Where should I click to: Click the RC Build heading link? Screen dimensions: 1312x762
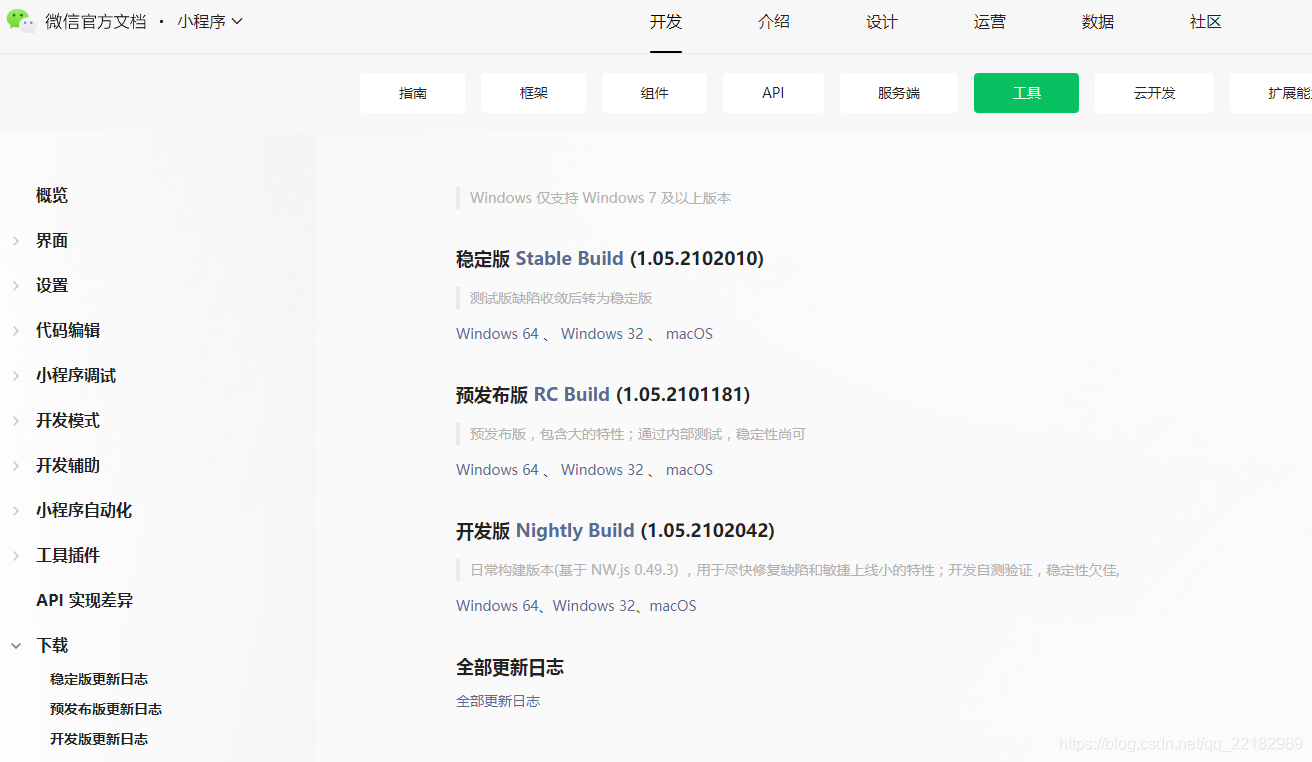pyautogui.click(x=571, y=395)
